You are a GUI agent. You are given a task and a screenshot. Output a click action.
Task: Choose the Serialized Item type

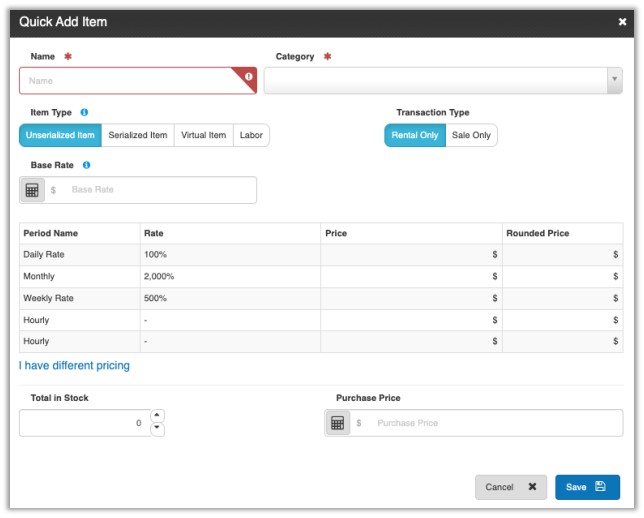pyautogui.click(x=138, y=136)
